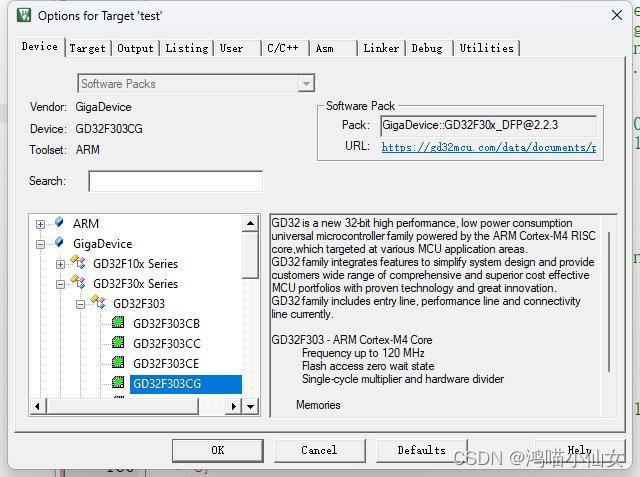Collapse the GigaDevice vendor node
This screenshot has width=640, height=477.
point(40,244)
